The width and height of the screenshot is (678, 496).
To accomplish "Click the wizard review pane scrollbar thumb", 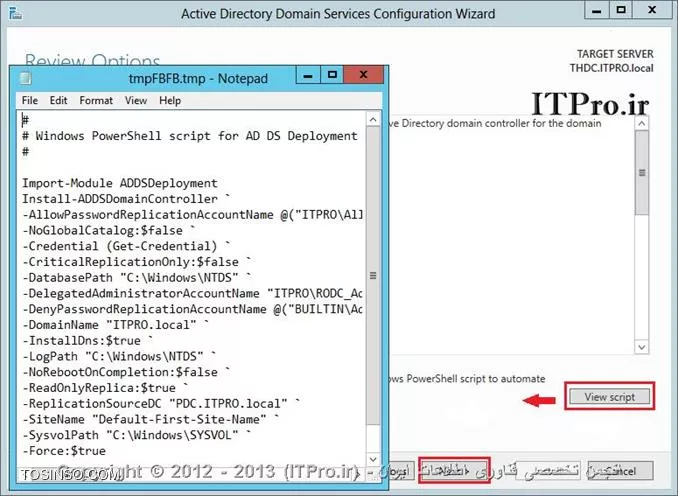I will coord(642,173).
